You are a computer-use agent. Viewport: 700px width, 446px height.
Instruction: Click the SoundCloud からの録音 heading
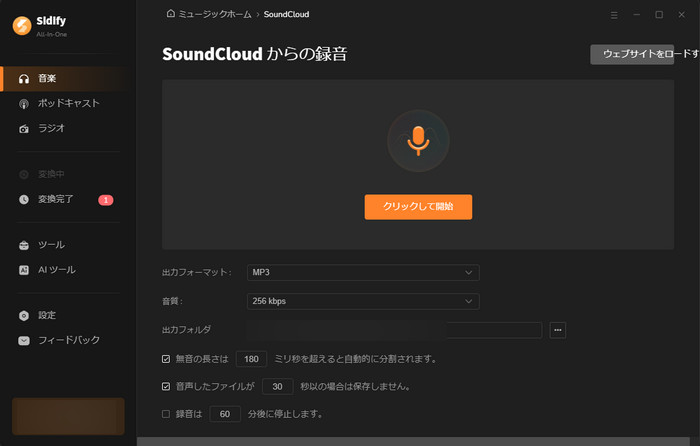pyautogui.click(x=254, y=54)
